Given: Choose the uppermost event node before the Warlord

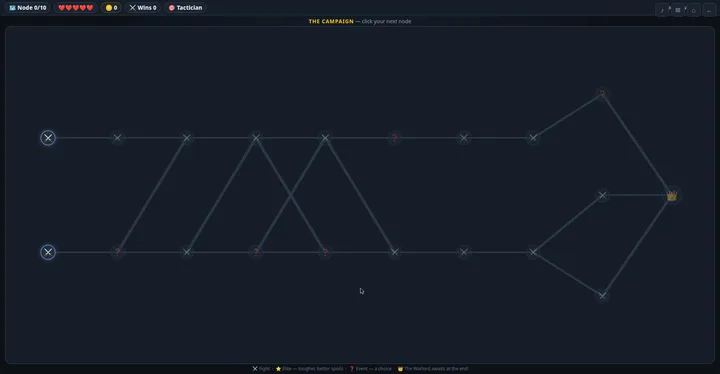Looking at the screenshot, I should tap(602, 94).
